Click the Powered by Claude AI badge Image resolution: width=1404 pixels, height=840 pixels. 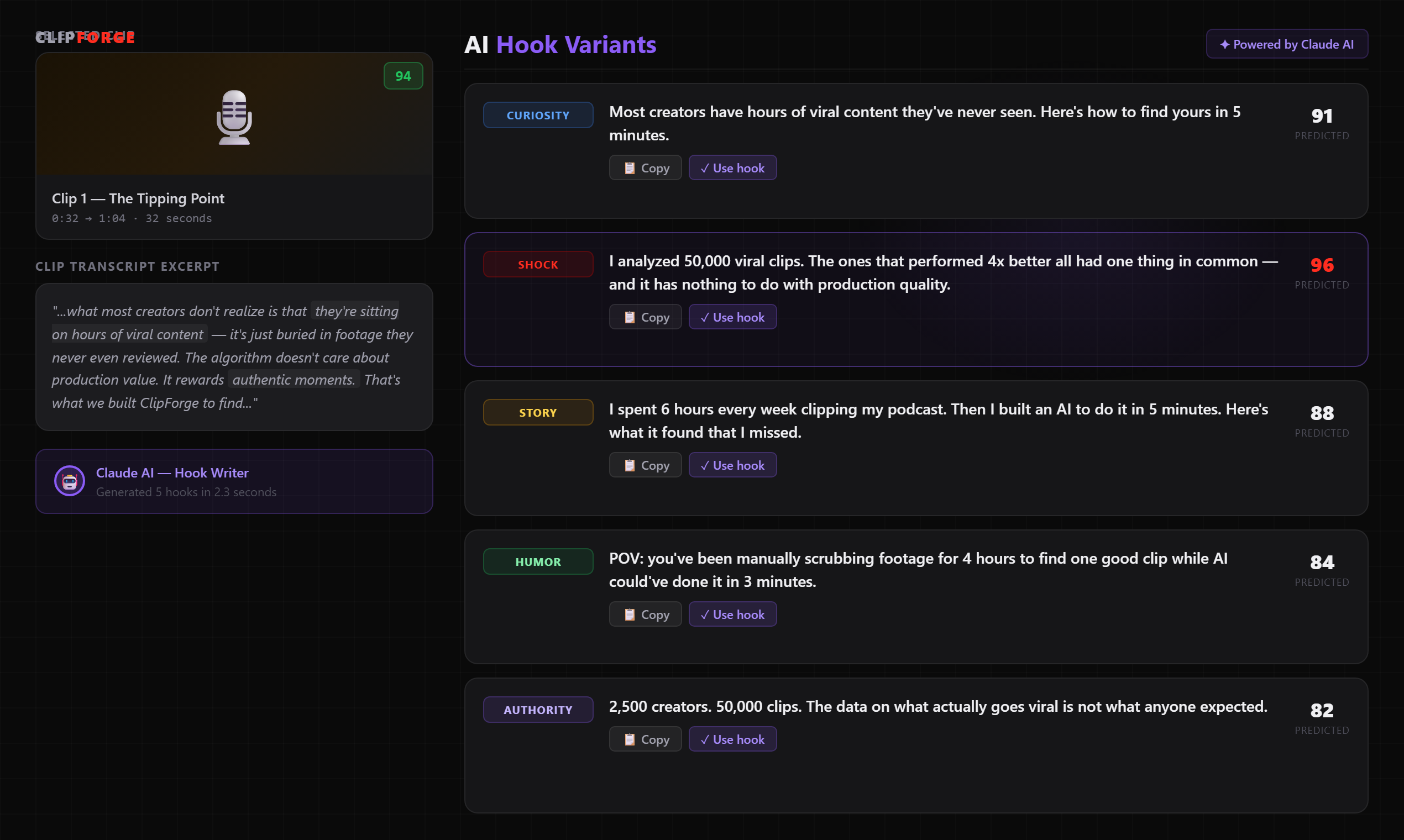pos(1286,44)
